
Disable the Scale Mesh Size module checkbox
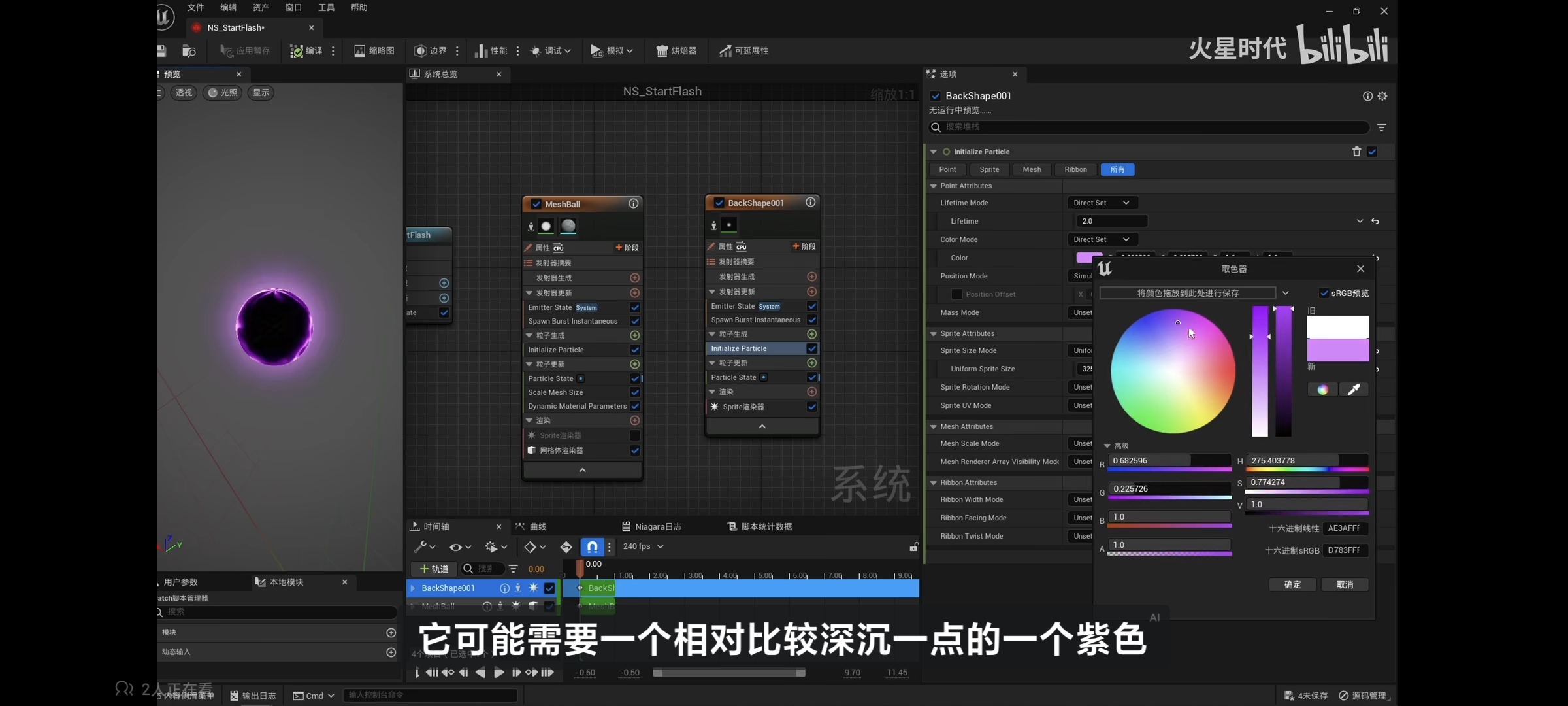click(634, 392)
